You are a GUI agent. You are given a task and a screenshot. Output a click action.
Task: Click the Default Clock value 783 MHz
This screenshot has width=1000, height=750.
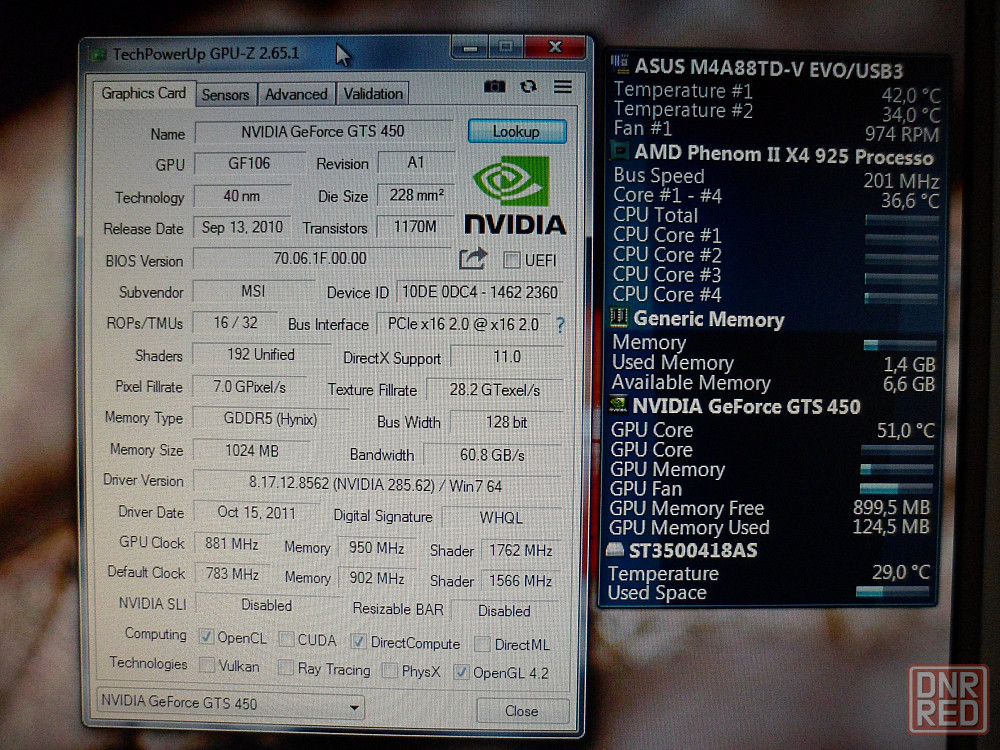232,574
